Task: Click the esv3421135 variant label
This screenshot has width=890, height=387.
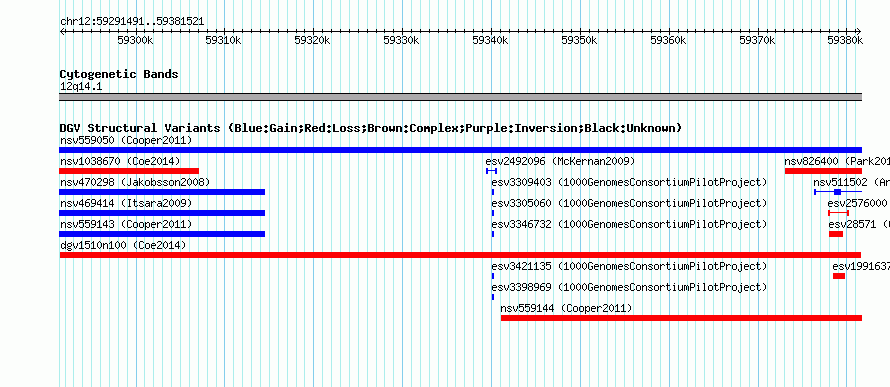Action: (629, 266)
